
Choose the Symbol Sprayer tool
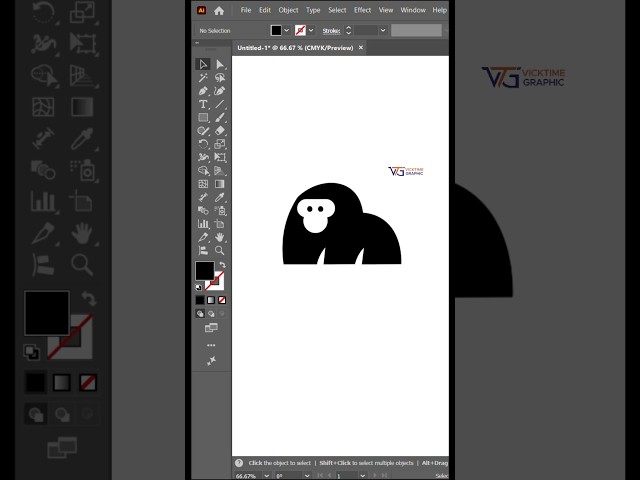[220, 211]
